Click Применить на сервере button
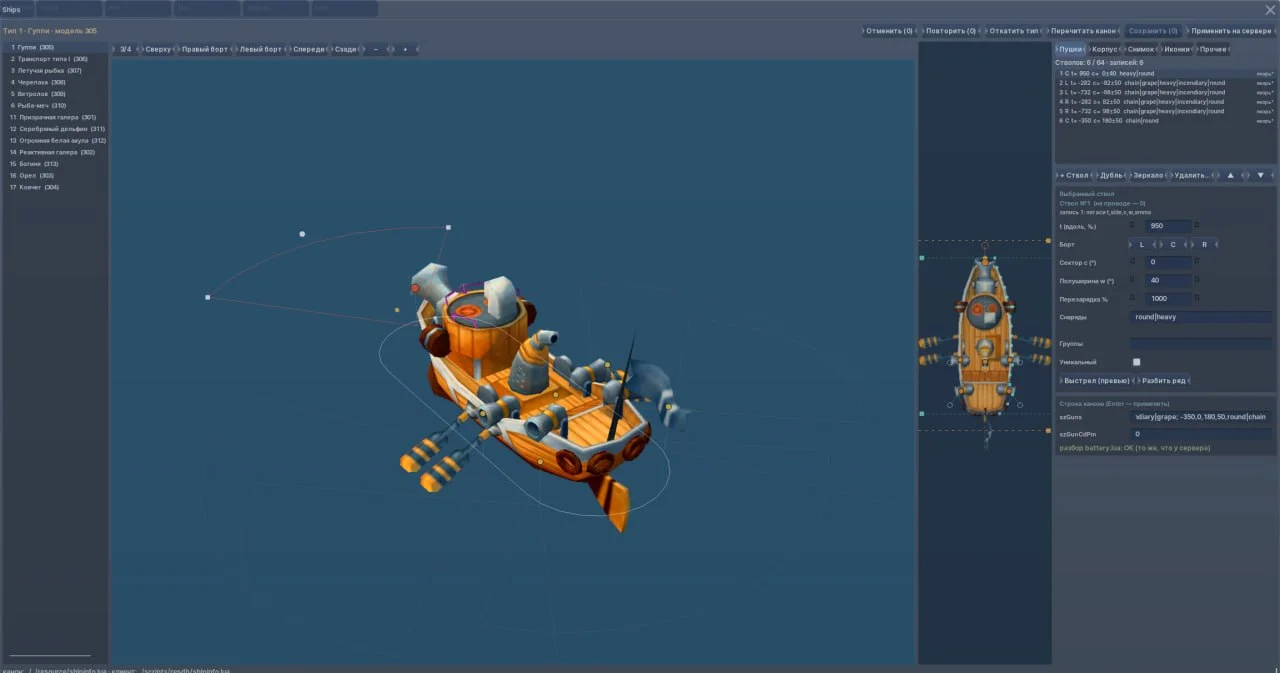This screenshot has height=673, width=1280. pos(1231,31)
